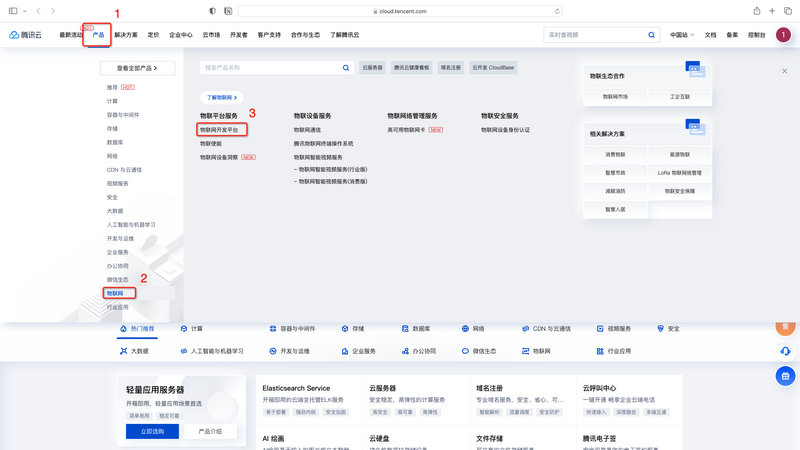The image size is (800, 450).
Task: Click the 安全 shield icon in bottom bar
Action: [x=660, y=329]
